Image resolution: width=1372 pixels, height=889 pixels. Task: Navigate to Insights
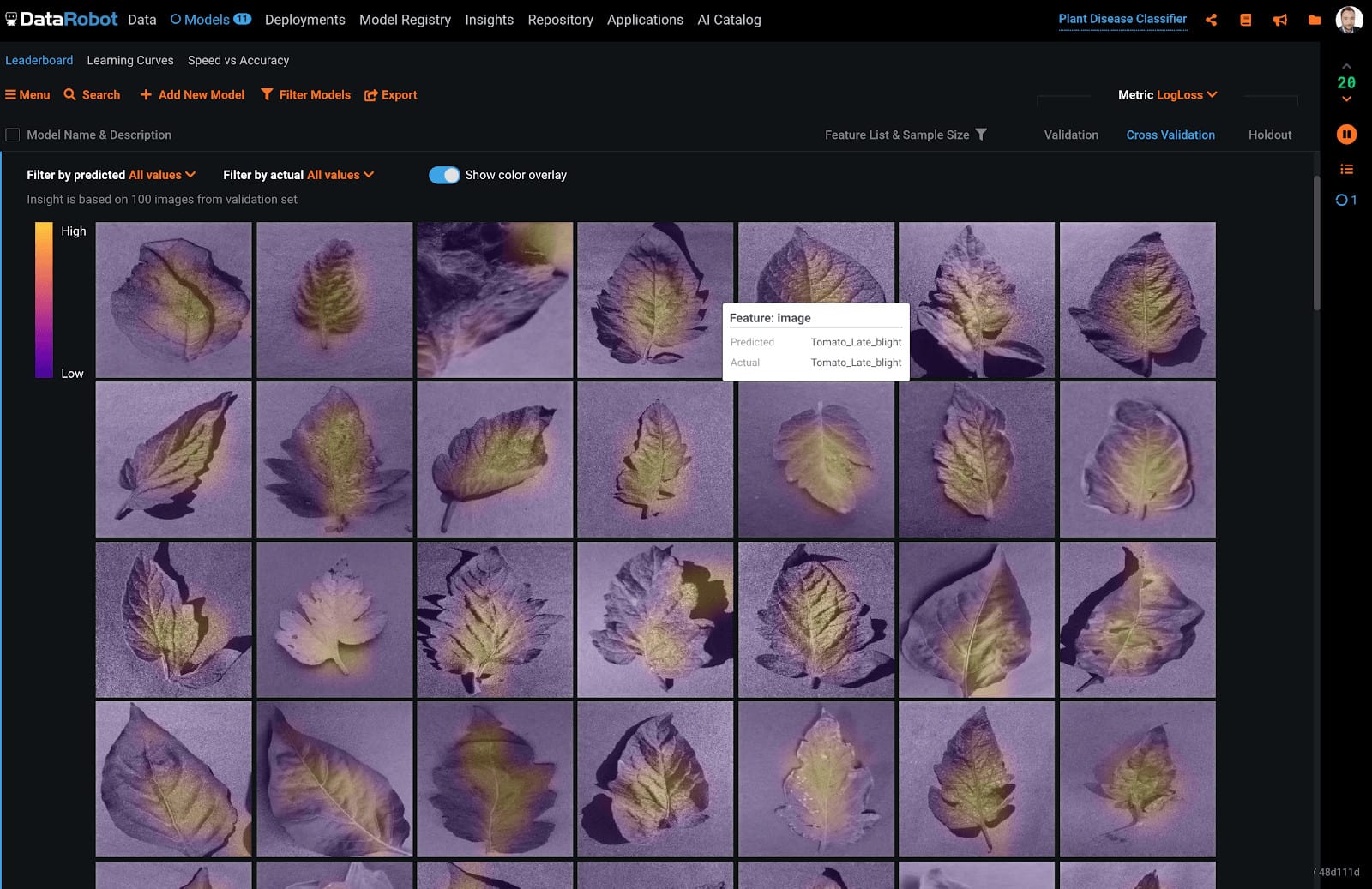tap(489, 20)
